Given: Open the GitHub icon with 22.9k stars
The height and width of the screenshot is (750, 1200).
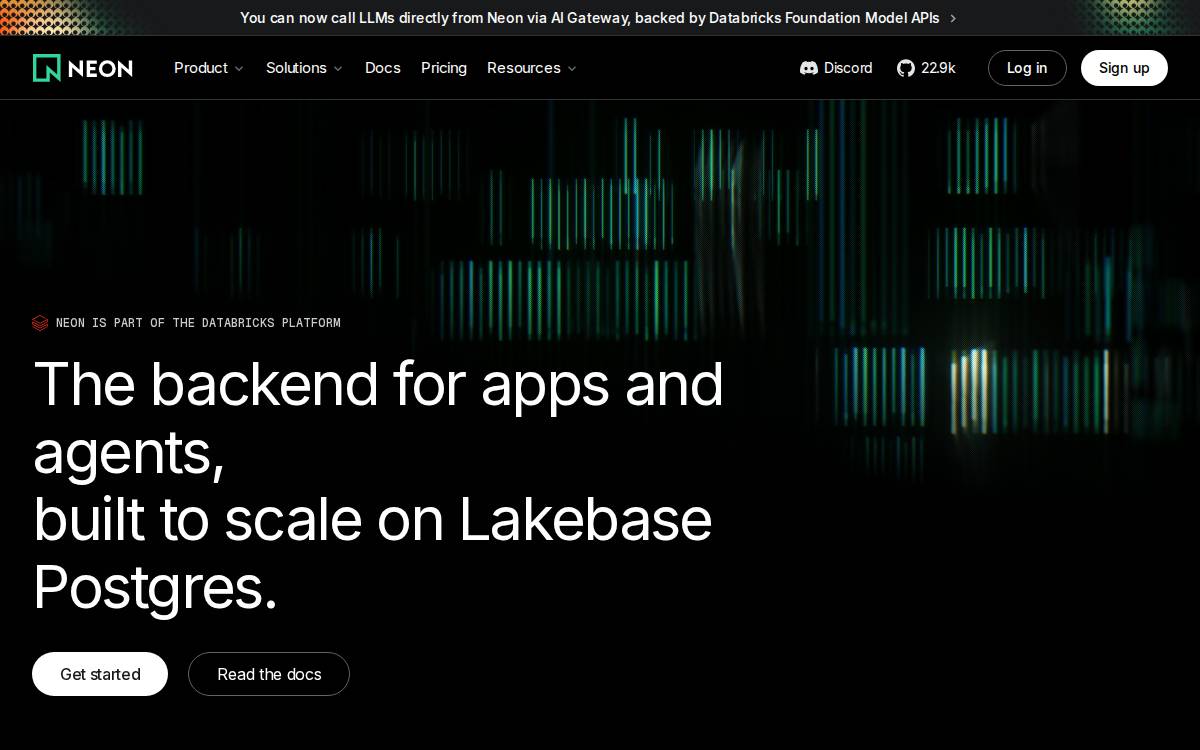Looking at the screenshot, I should pyautogui.click(x=906, y=68).
